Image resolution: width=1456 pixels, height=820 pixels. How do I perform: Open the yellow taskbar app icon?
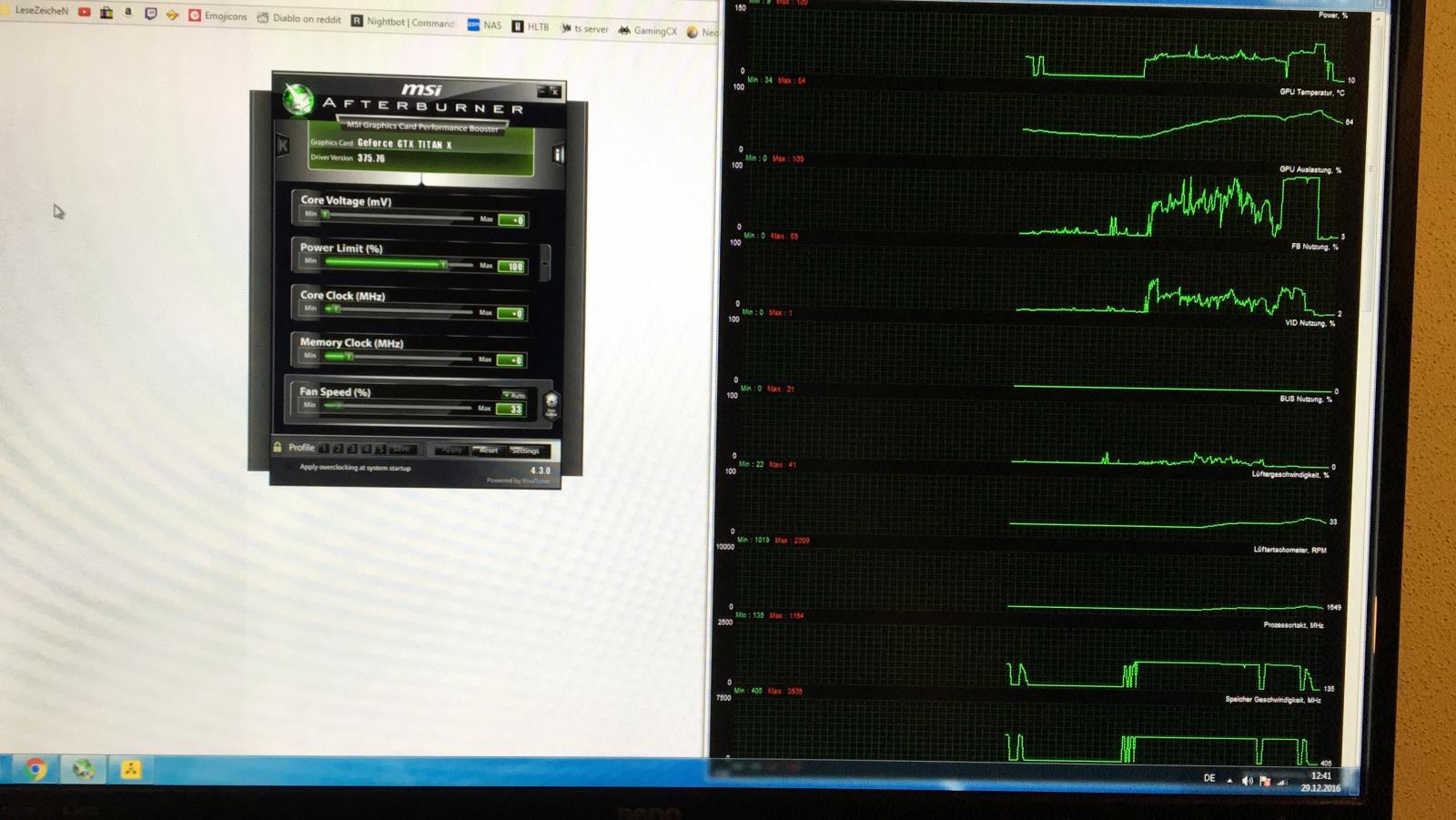pyautogui.click(x=131, y=770)
